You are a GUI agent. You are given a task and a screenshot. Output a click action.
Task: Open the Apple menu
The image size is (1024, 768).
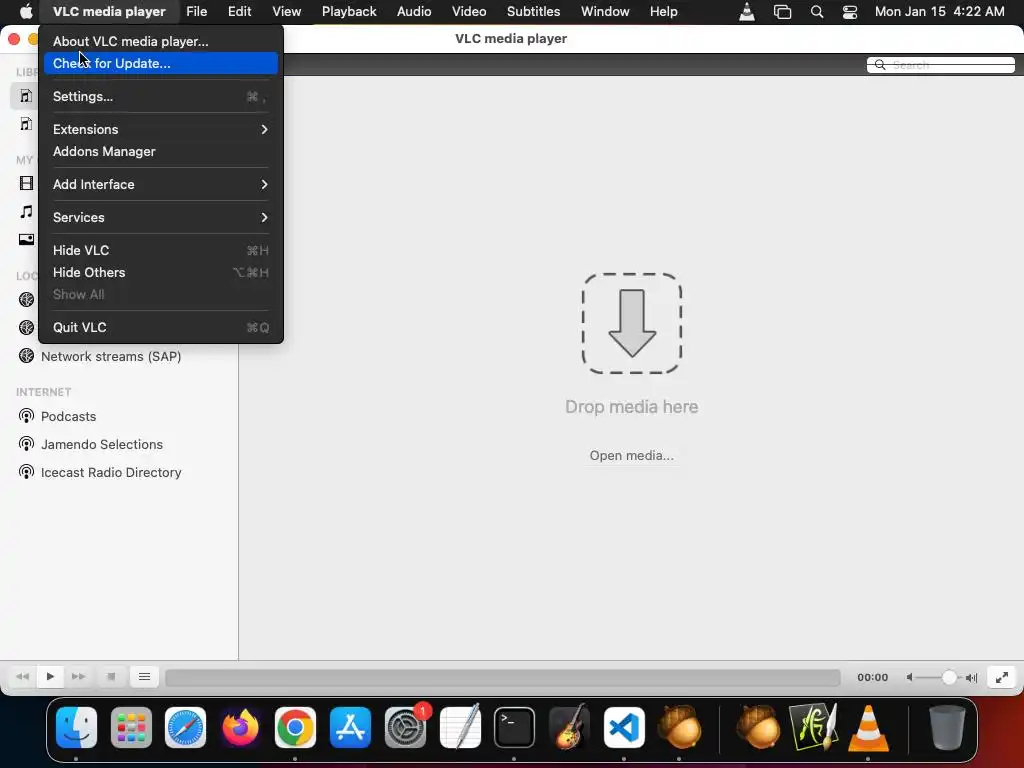coord(25,11)
